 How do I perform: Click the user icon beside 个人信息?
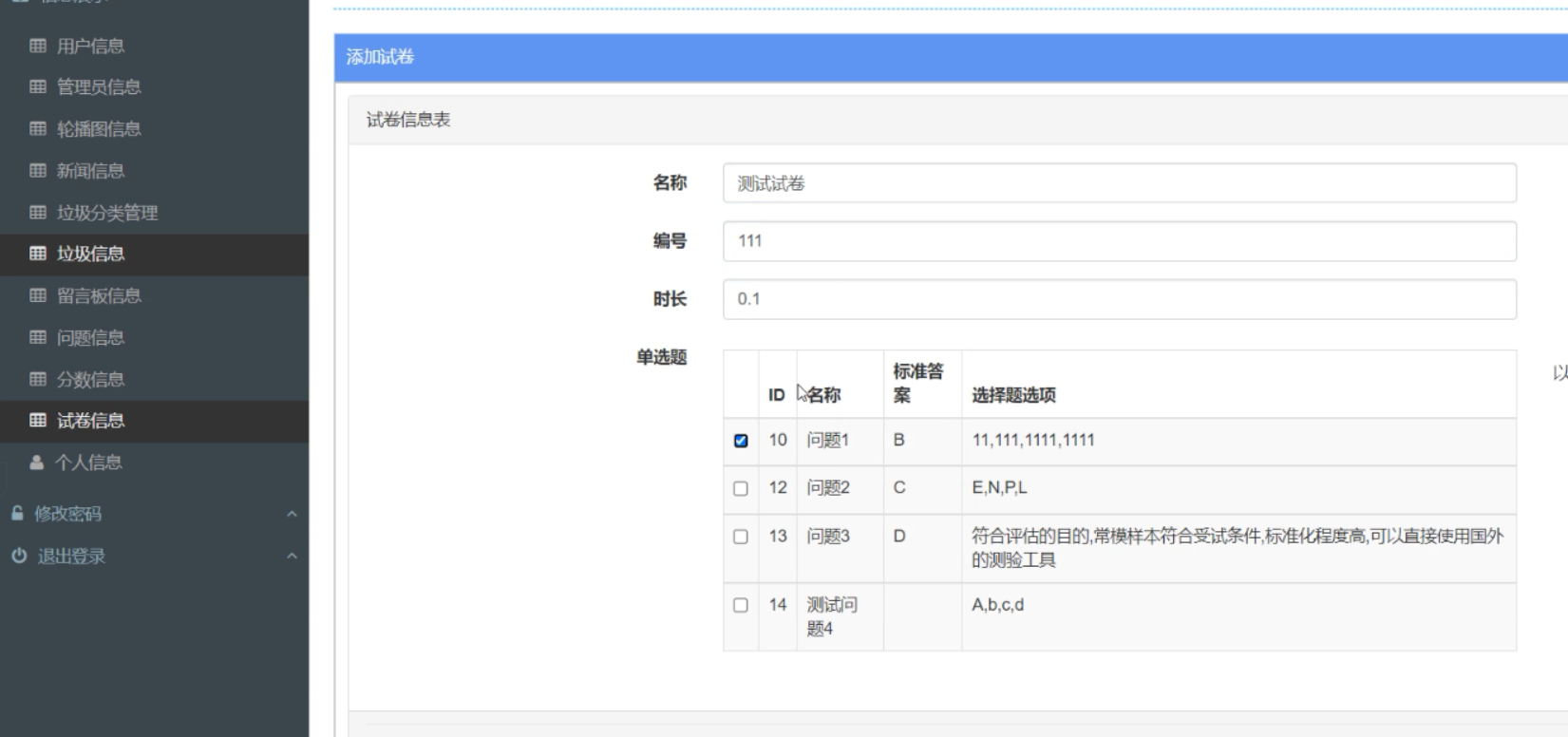tap(37, 463)
